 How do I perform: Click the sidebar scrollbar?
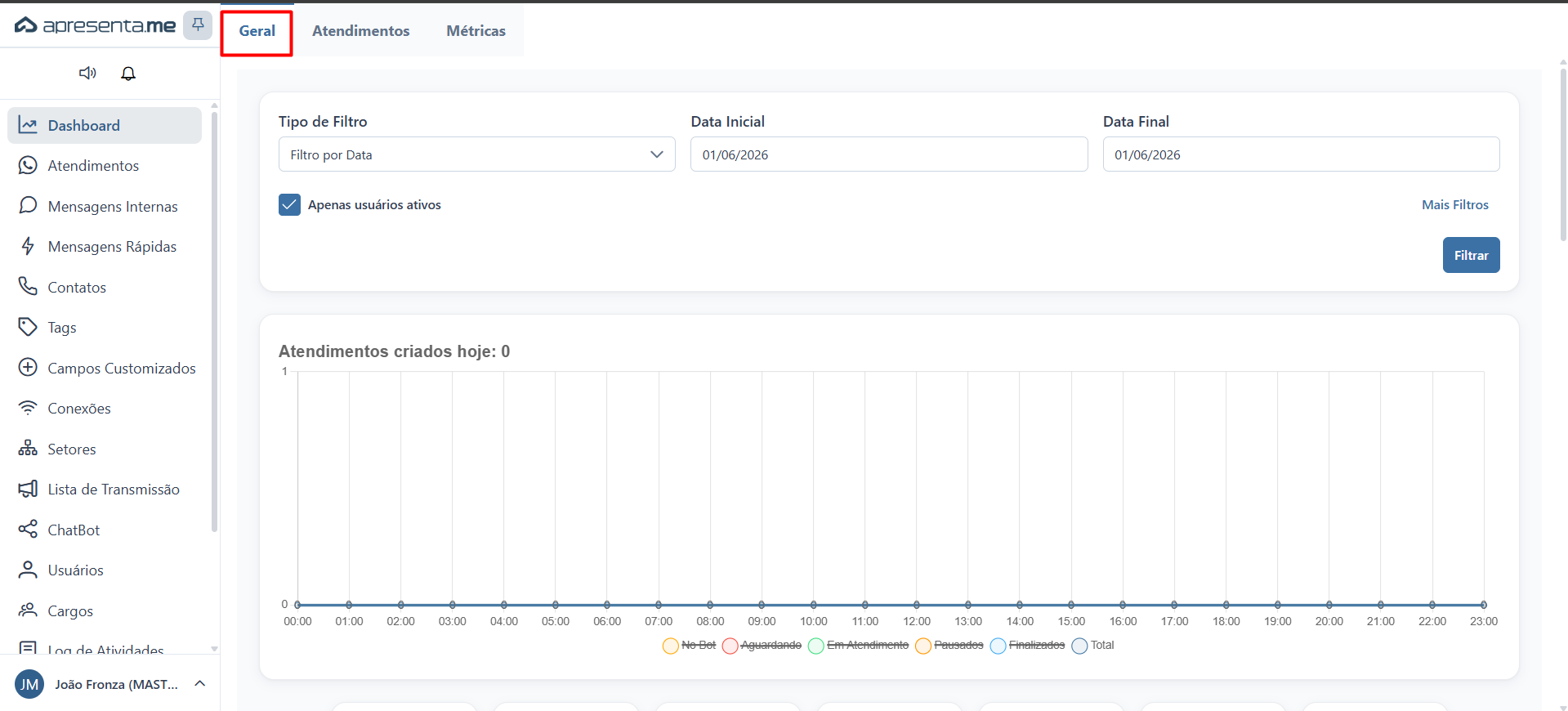click(x=214, y=321)
